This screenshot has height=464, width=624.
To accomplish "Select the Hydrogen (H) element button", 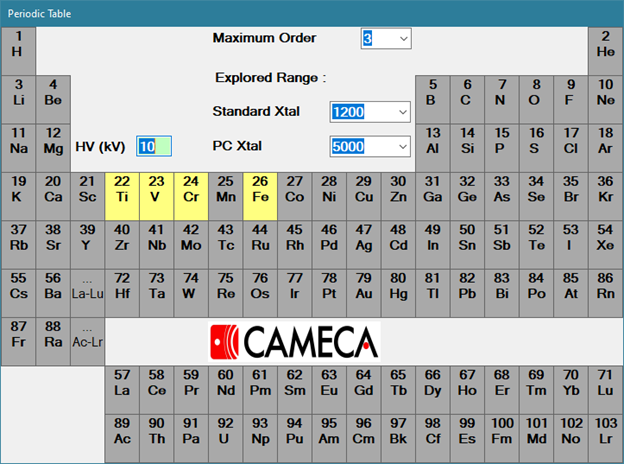I will pyautogui.click(x=18, y=45).
